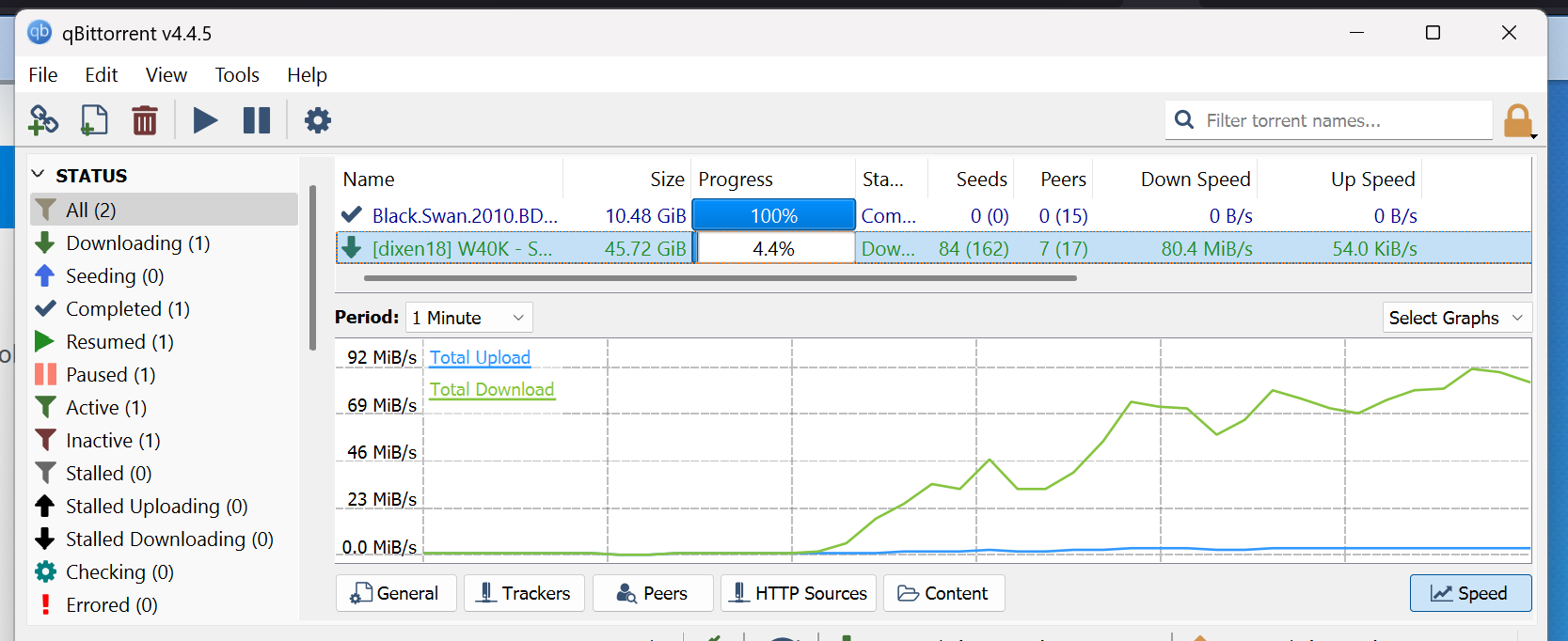Click the 100% progress bar of Black.Swan

coord(774,215)
